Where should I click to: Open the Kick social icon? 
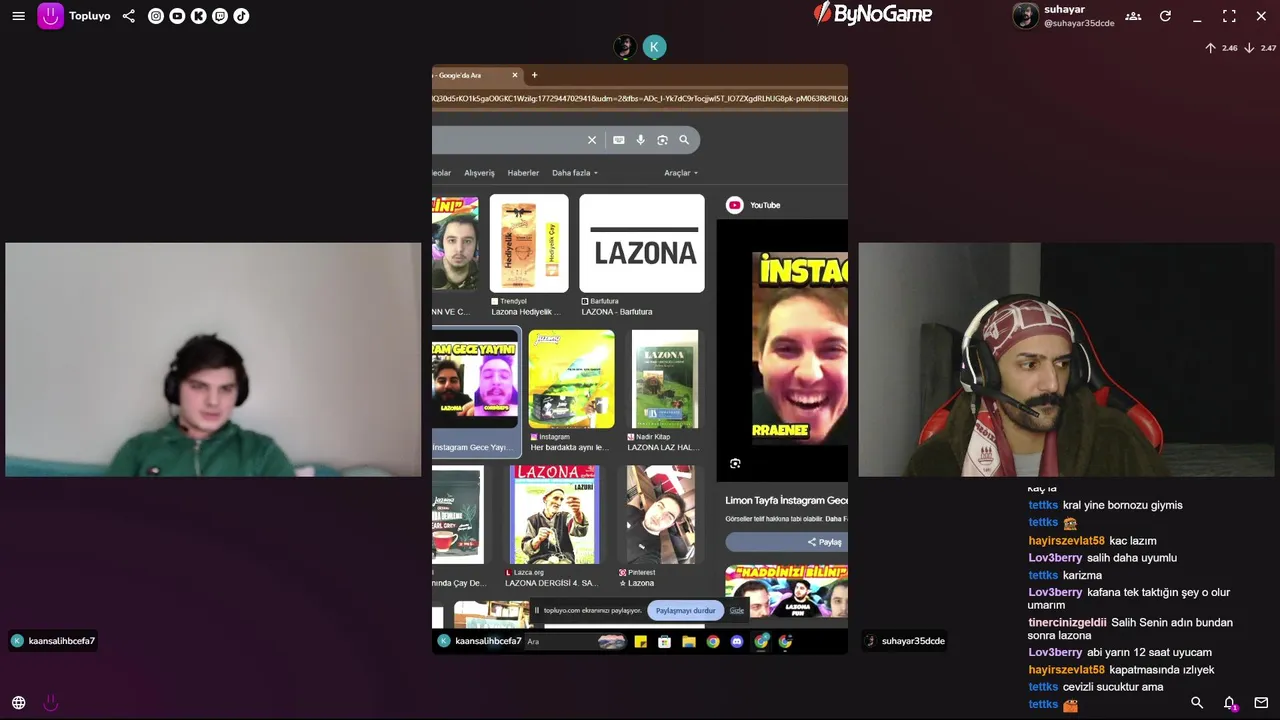click(198, 16)
